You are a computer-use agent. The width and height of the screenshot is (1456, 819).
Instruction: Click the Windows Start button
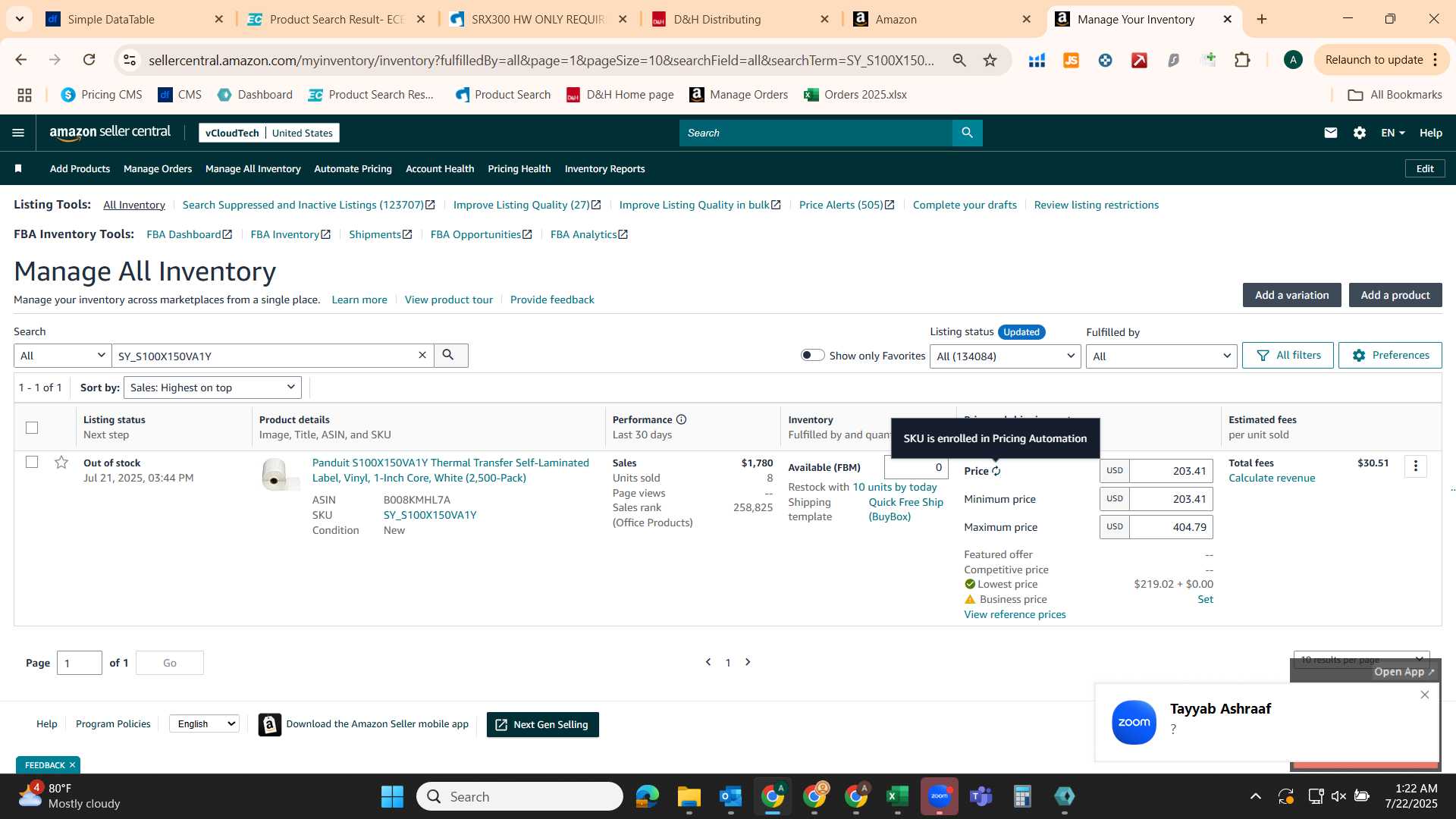tap(392, 796)
